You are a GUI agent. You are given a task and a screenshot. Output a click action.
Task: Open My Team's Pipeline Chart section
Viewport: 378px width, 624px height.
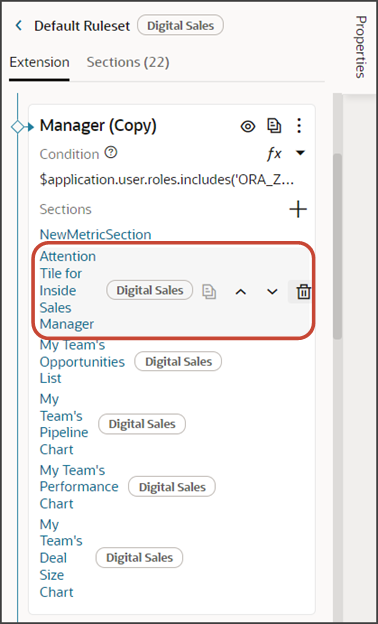click(64, 424)
